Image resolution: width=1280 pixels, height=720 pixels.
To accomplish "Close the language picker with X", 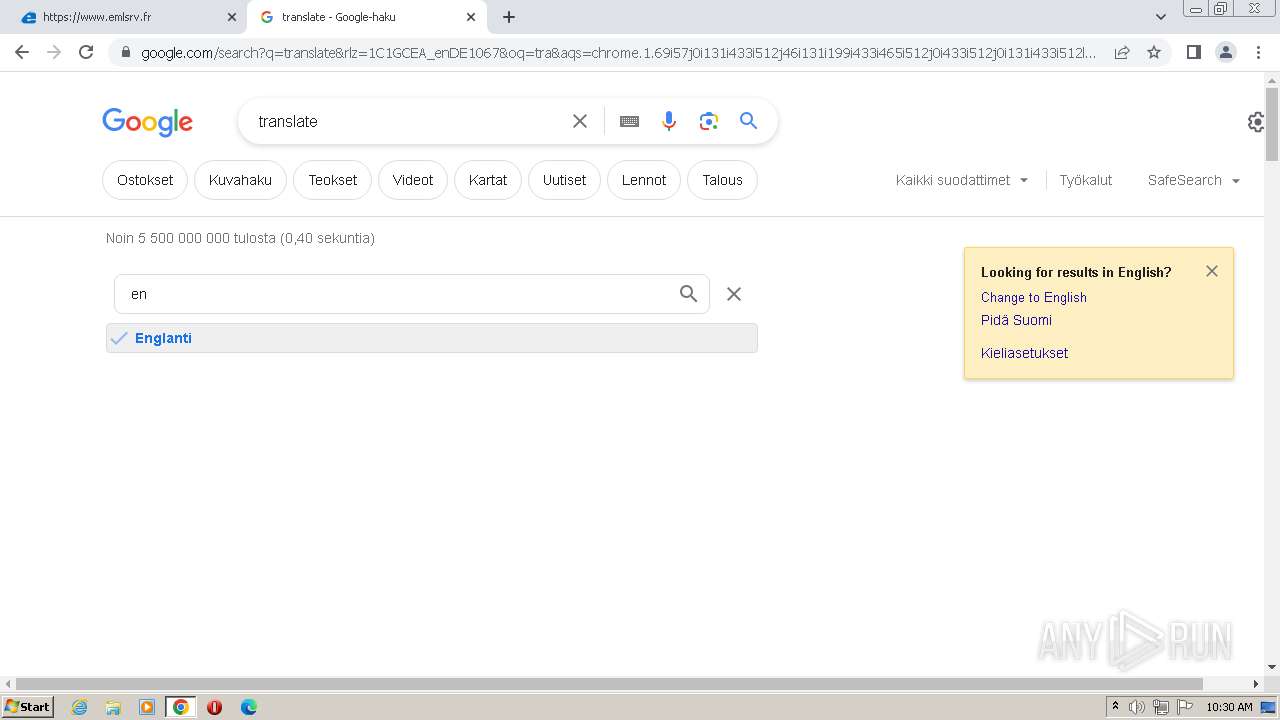I will 734,294.
